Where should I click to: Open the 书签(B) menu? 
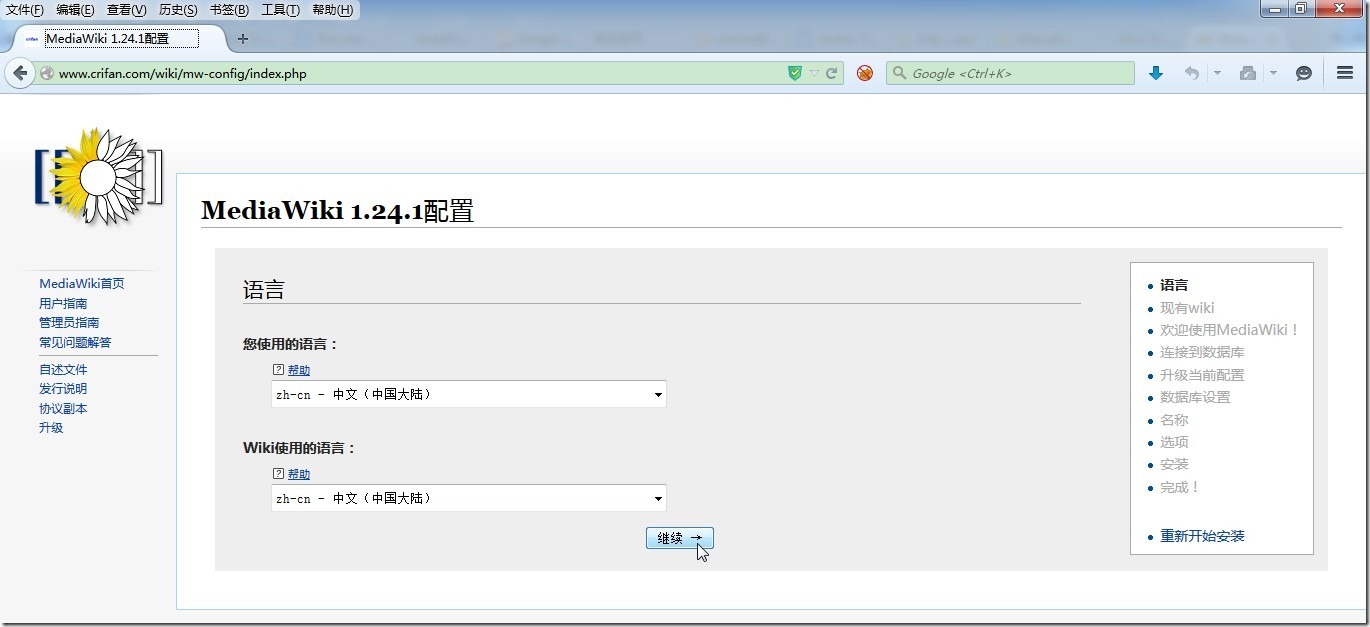(x=229, y=10)
